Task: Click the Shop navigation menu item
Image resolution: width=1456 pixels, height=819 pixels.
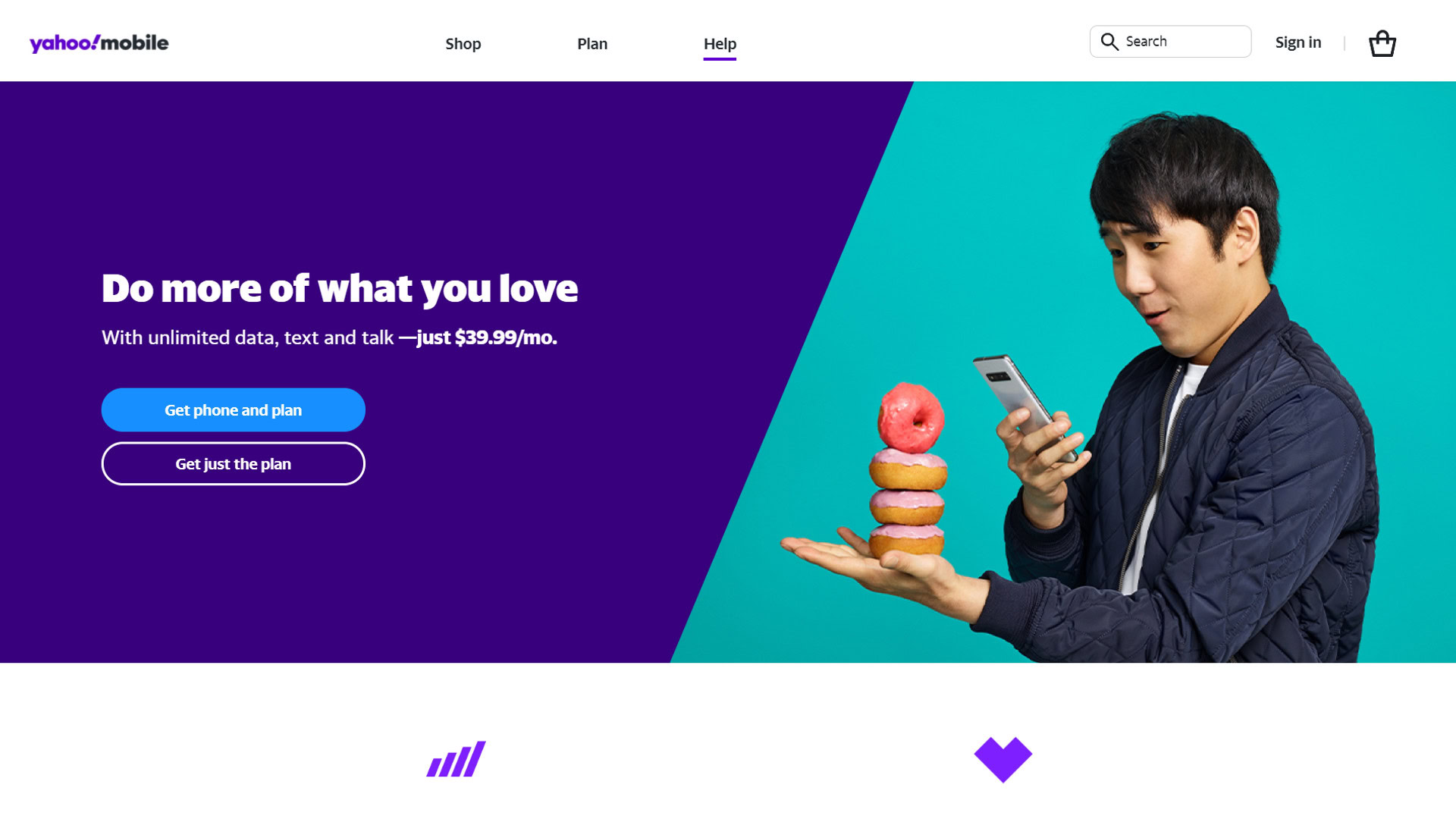Action: click(x=463, y=43)
